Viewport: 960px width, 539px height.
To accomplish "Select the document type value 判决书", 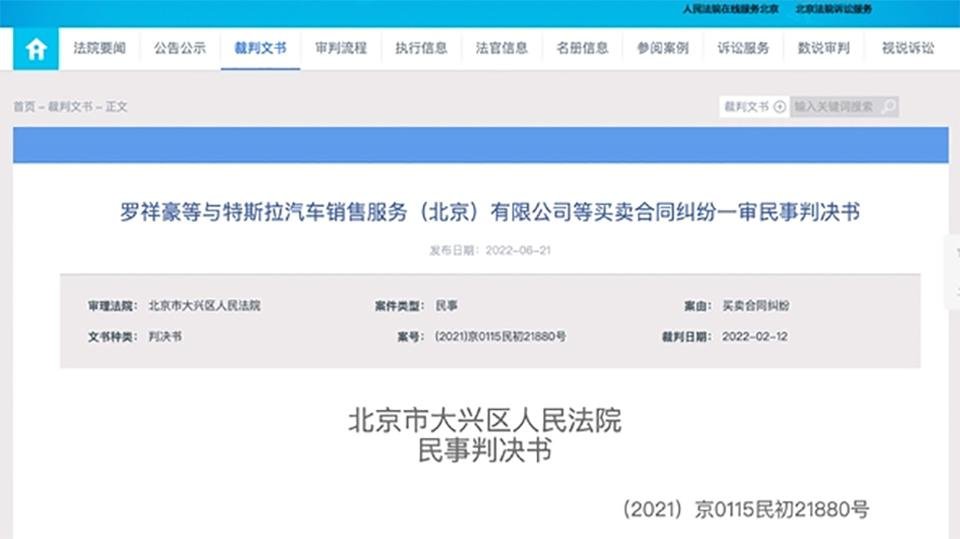I will 165,336.
